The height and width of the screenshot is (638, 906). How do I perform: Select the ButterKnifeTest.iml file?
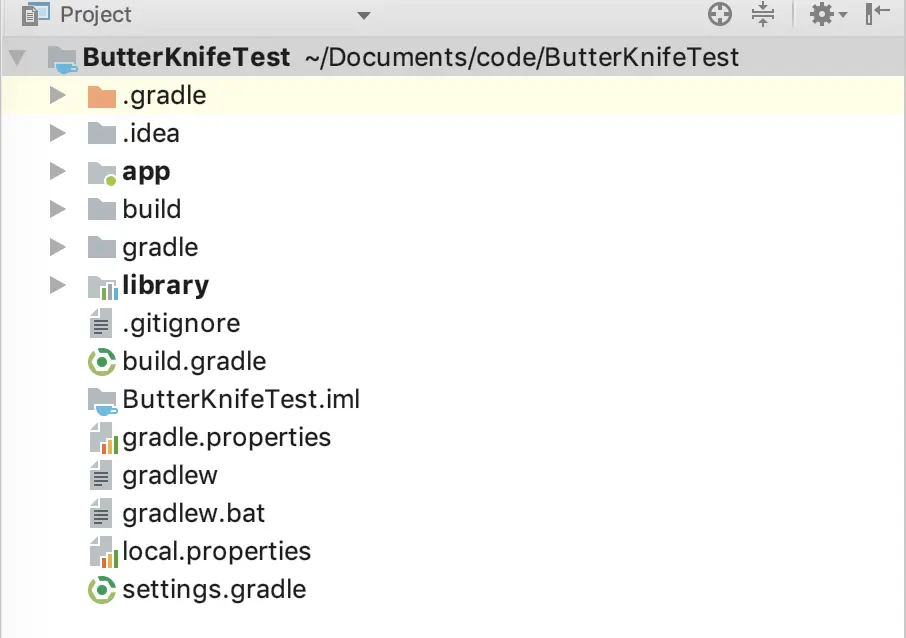coord(240,399)
